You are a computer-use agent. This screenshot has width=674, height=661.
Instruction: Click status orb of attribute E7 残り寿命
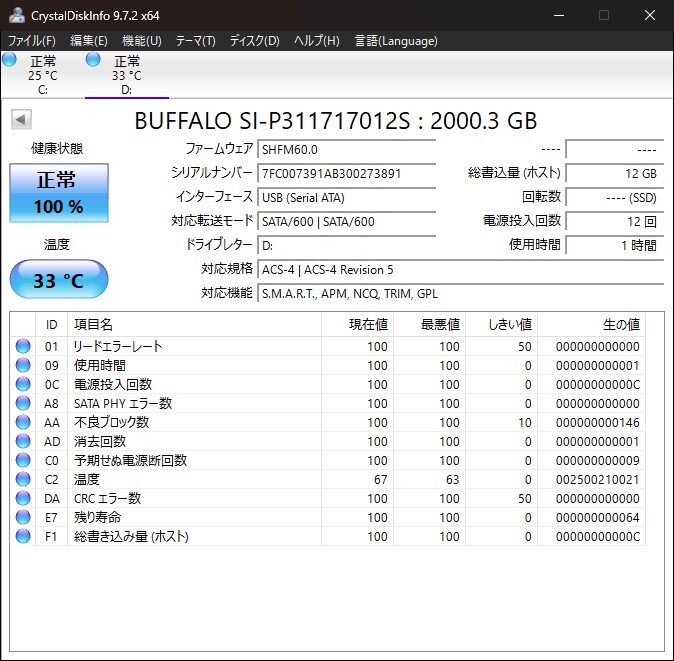(x=23, y=517)
